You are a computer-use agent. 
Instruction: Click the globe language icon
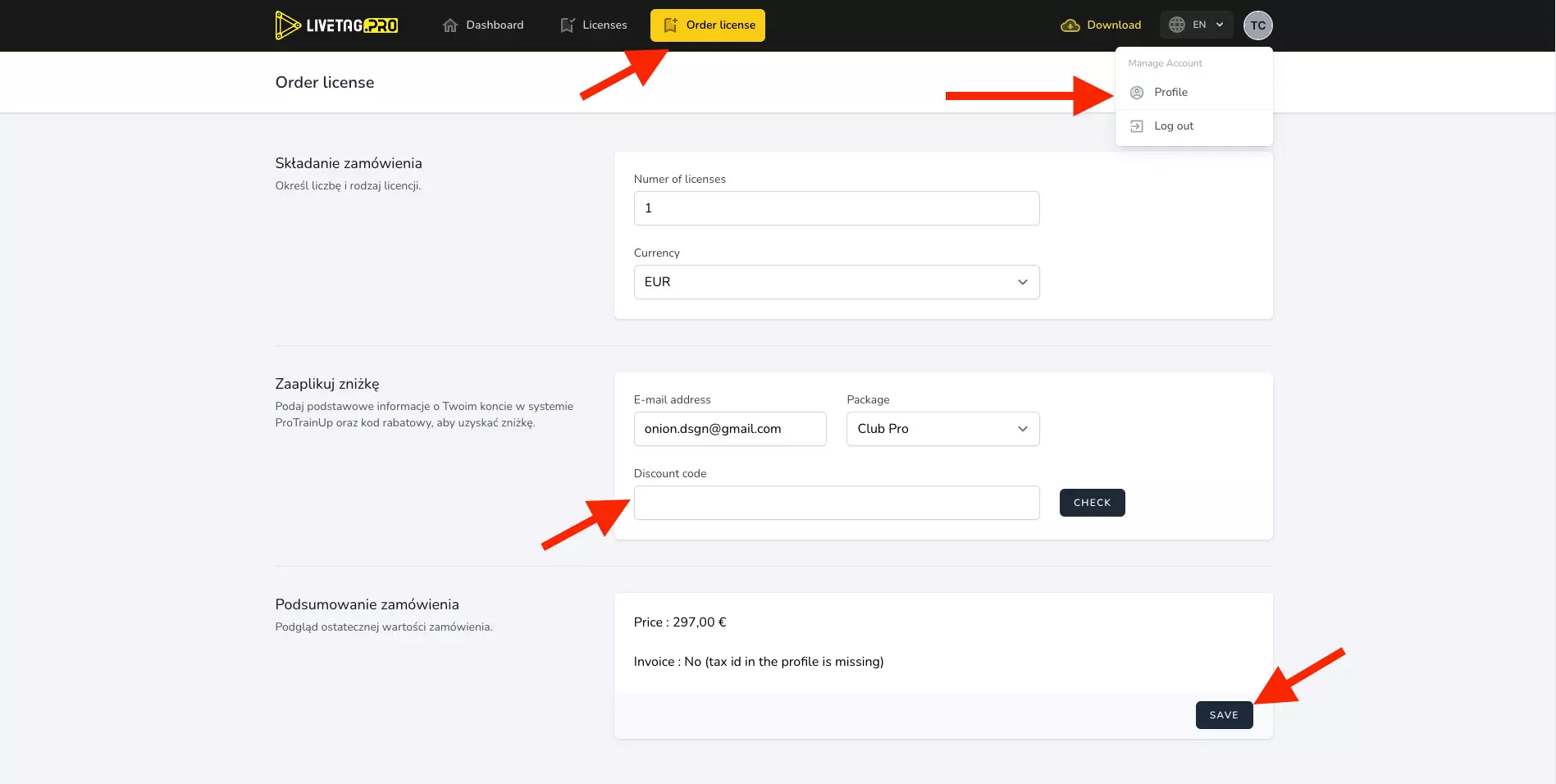point(1176,25)
